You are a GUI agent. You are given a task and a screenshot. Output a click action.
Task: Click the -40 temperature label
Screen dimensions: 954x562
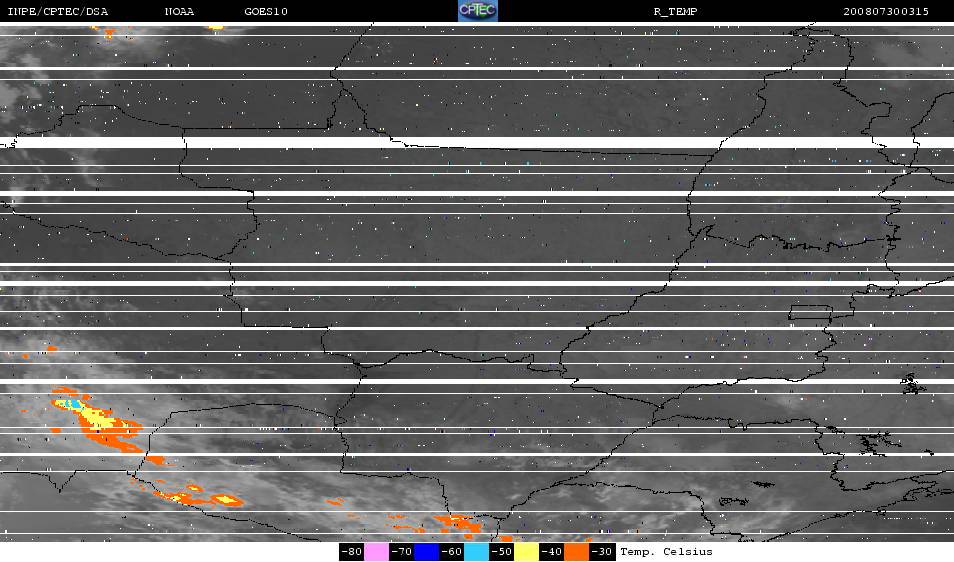pyautogui.click(x=551, y=552)
